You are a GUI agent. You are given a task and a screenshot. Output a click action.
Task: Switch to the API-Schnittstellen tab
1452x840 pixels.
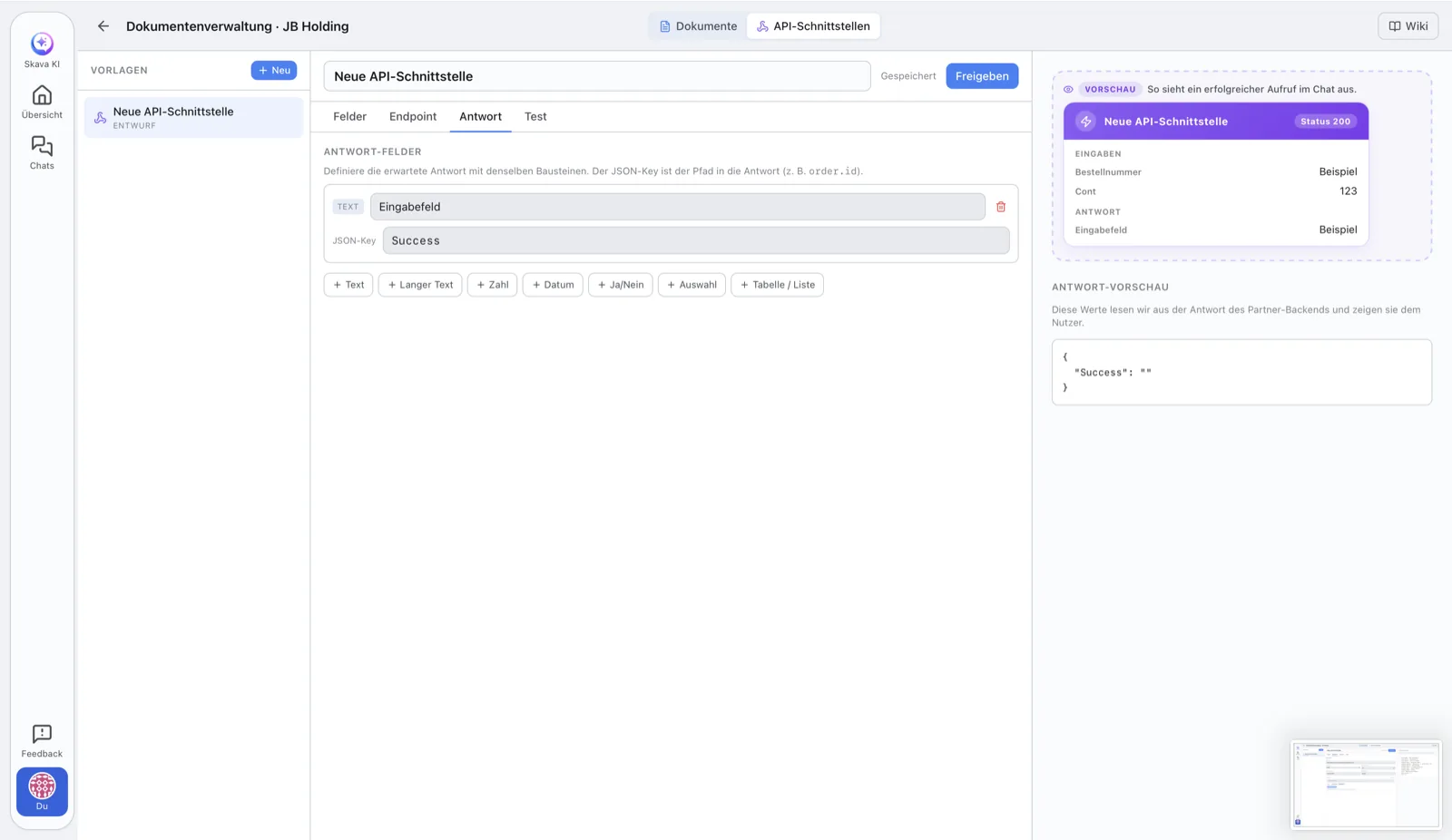coord(813,26)
